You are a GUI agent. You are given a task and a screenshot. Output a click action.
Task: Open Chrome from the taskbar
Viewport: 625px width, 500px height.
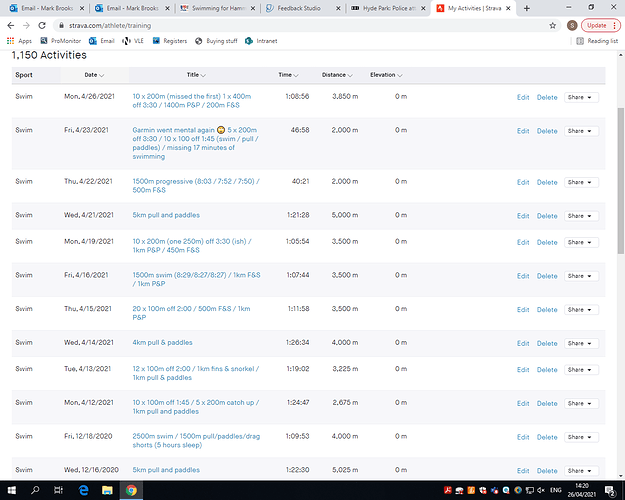click(131, 490)
